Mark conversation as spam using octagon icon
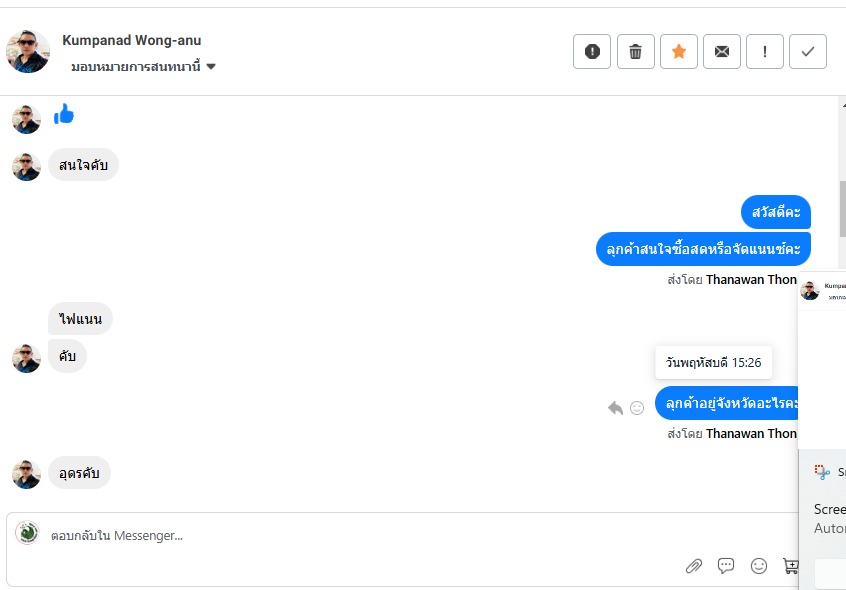This screenshot has height=590, width=846. 592,52
